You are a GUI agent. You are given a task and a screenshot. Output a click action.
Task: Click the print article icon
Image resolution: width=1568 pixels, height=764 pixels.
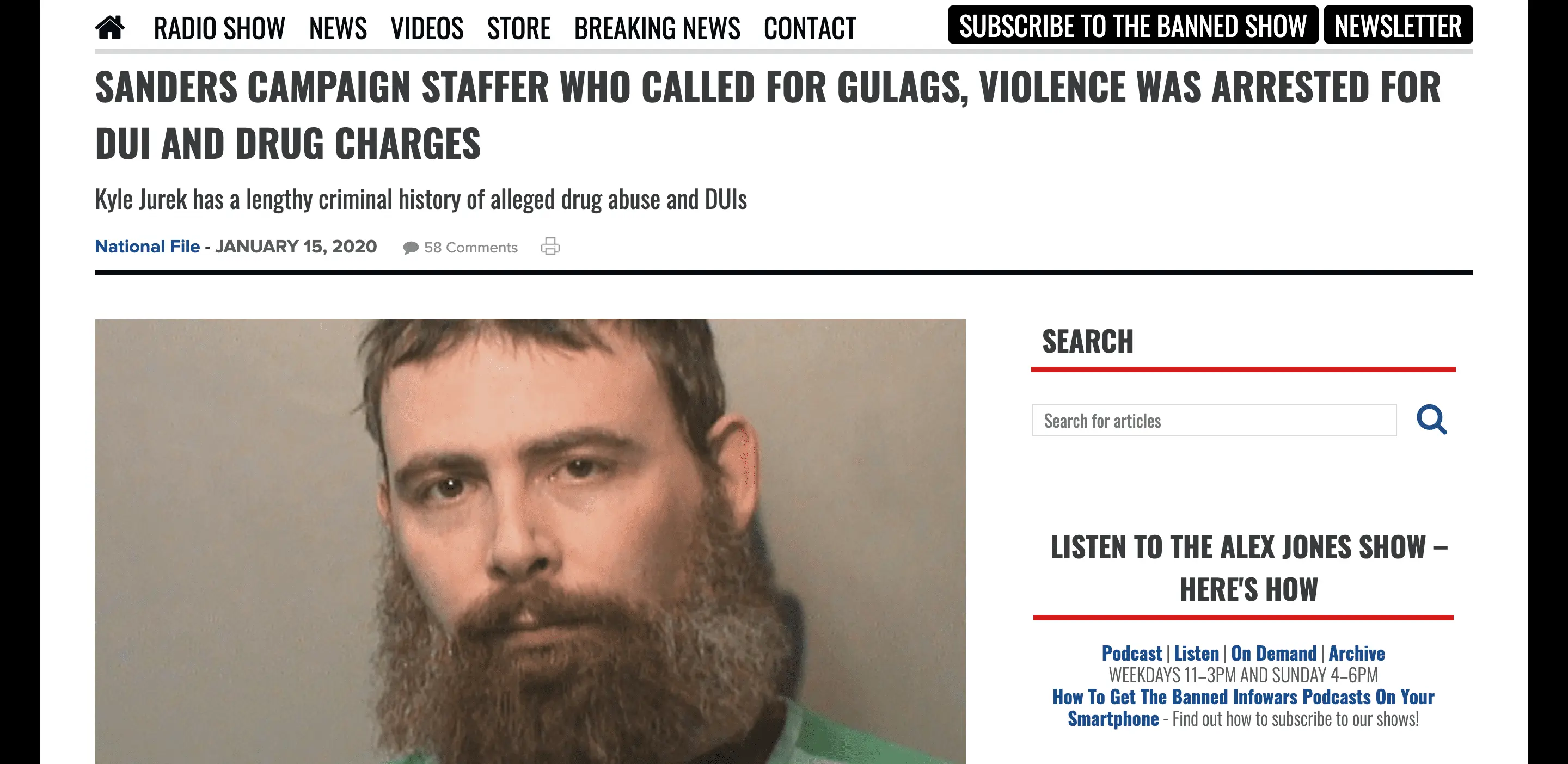coord(550,247)
